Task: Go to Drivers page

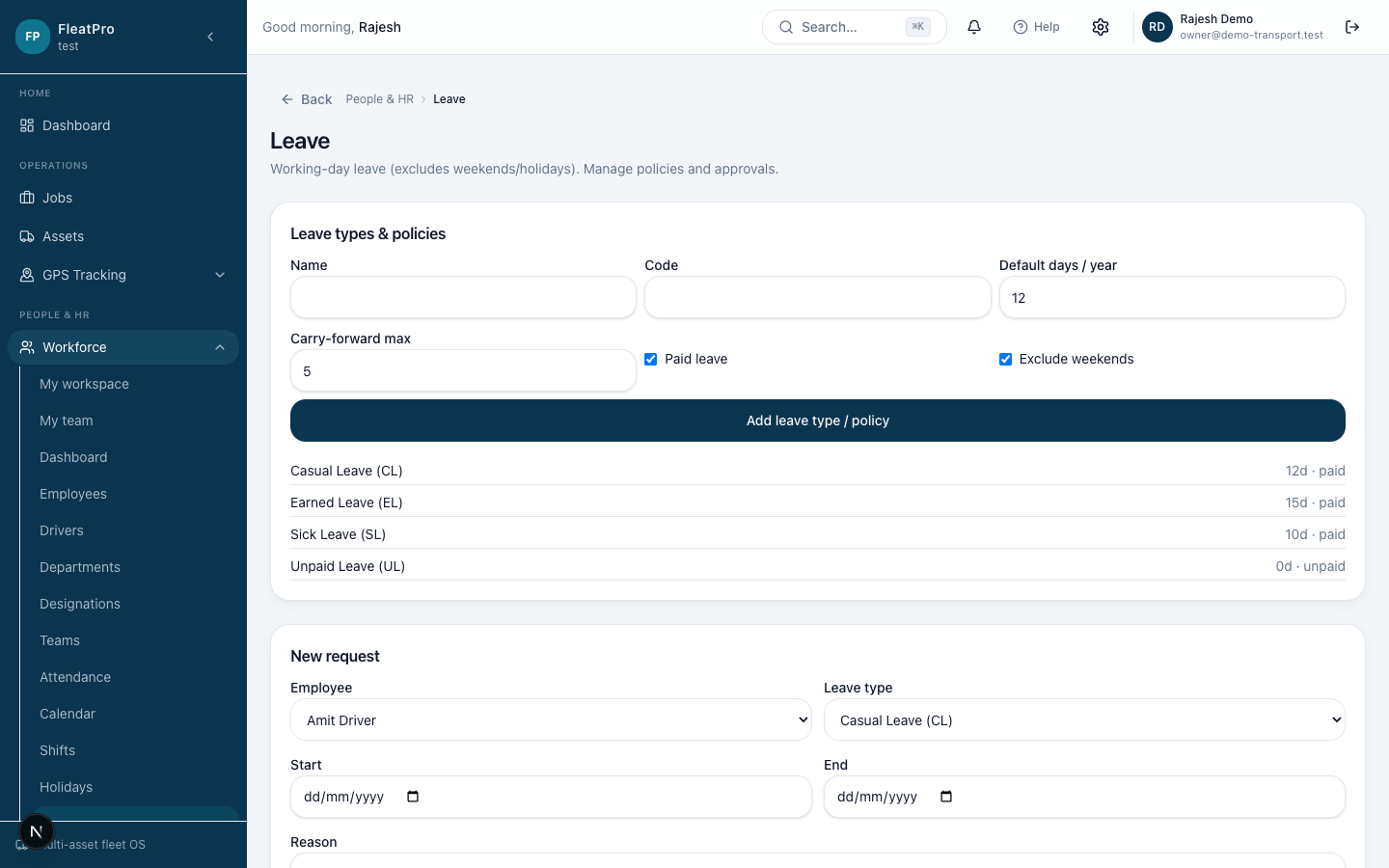Action: tap(62, 530)
